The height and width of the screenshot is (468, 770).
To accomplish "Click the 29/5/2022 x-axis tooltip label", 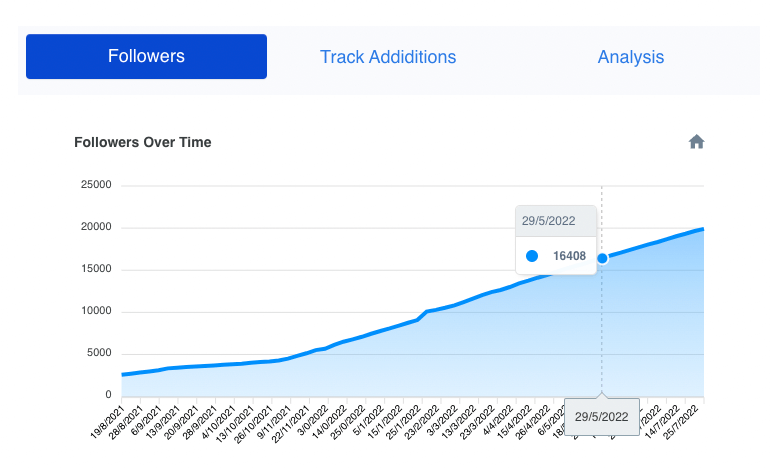I will pyautogui.click(x=602, y=417).
